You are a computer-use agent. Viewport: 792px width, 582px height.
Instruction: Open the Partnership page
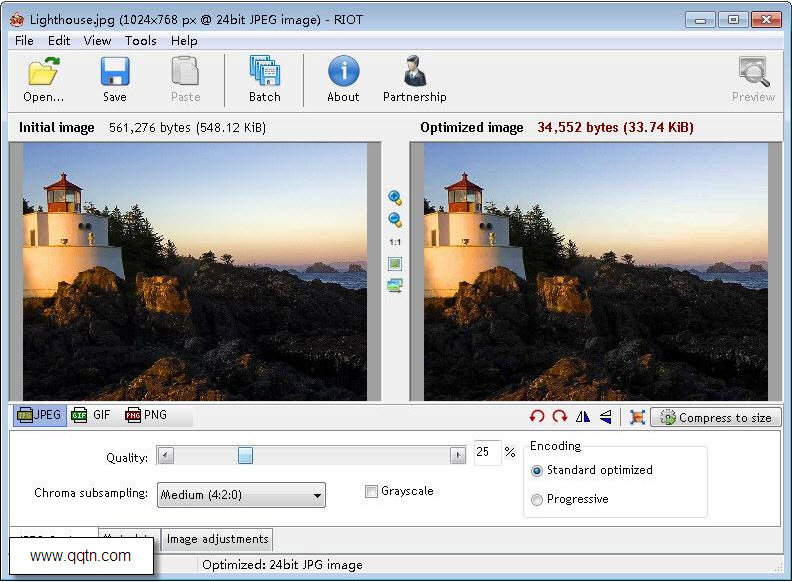[x=415, y=79]
